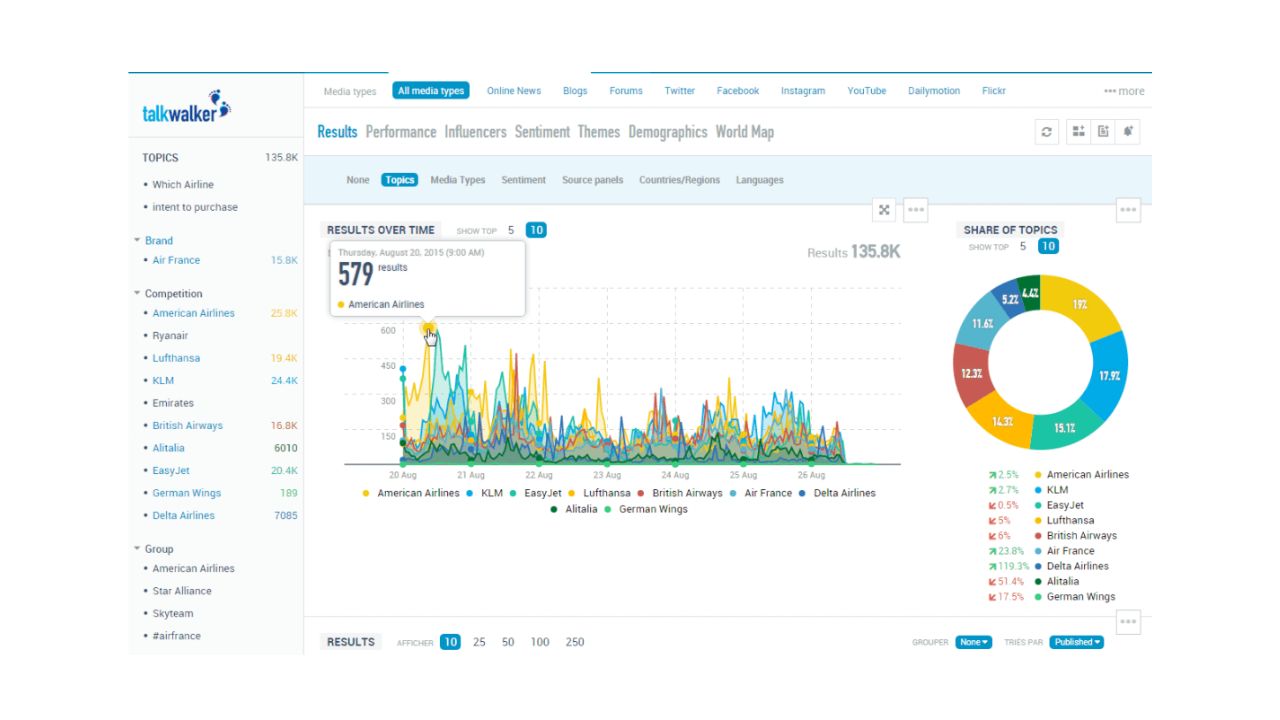Open the 'Which Airline' topic
Screen dimensions: 1280x720
(183, 185)
